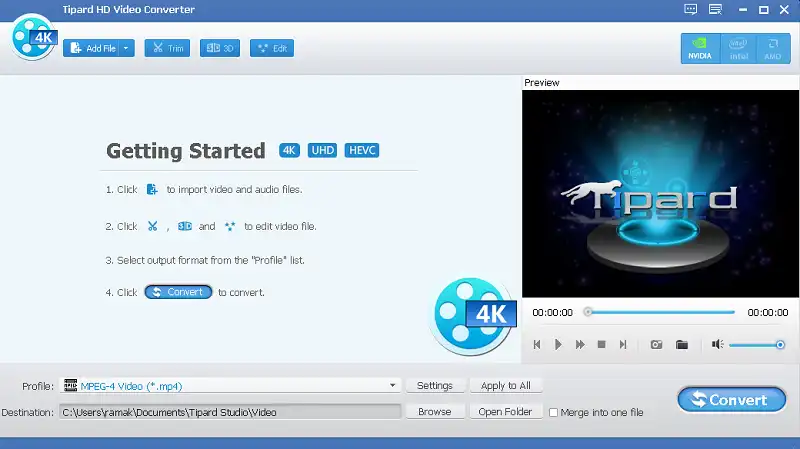Open the video Edit tool
Viewport: 800px width, 449px height.
[x=272, y=48]
